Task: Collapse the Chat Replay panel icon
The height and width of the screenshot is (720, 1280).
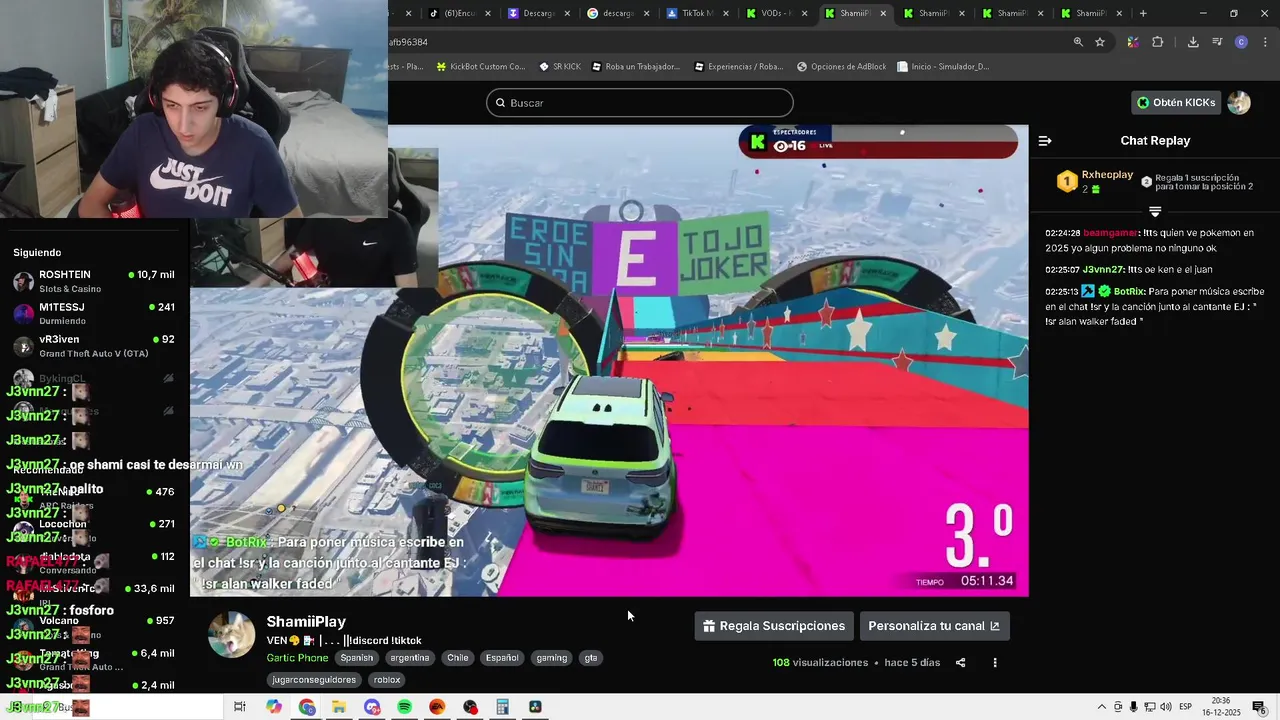Action: click(x=1045, y=141)
